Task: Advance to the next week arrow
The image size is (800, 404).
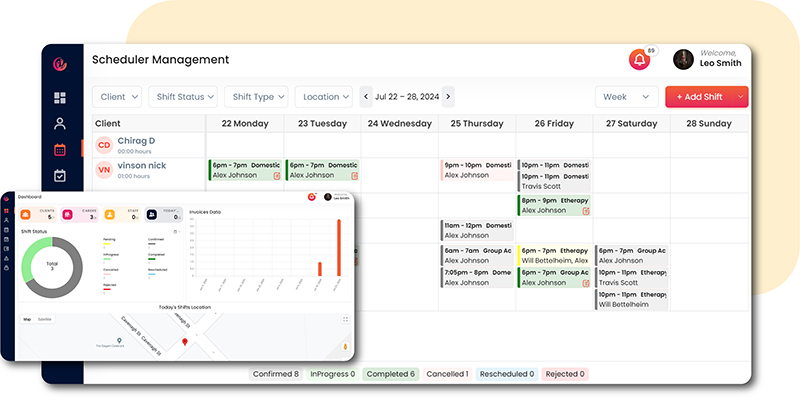Action: pyautogui.click(x=448, y=97)
